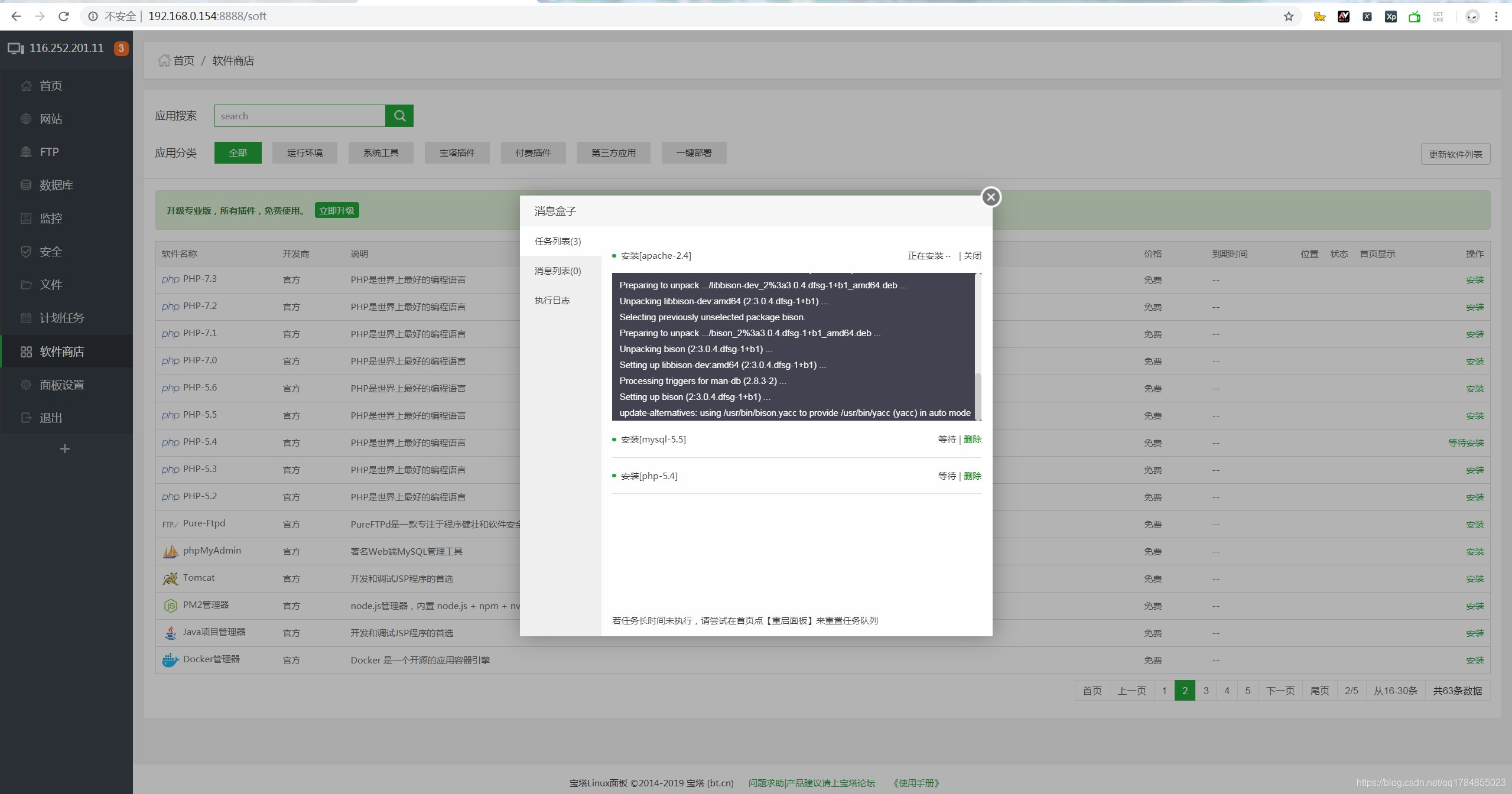Click 立即升级 upgrade button
The height and width of the screenshot is (794, 1512).
pos(336,210)
